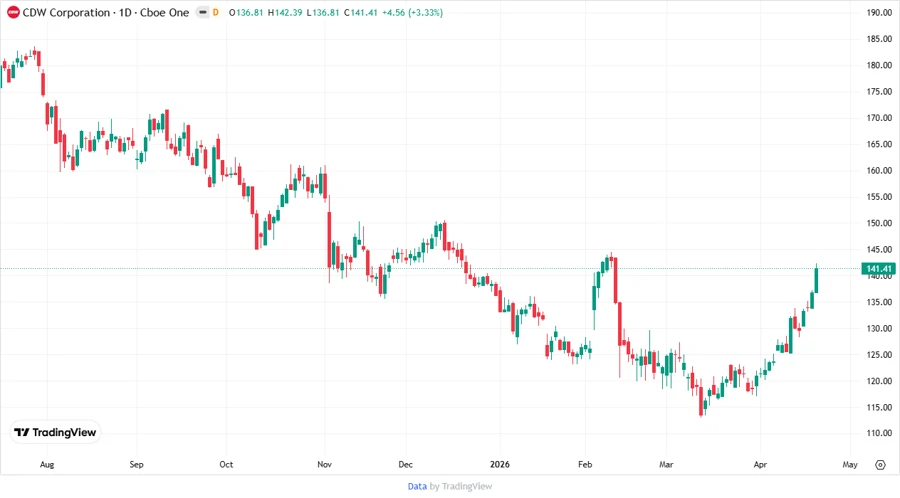Click the Sep time axis label
Viewport: 900px width, 498px height.
pyautogui.click(x=137, y=465)
